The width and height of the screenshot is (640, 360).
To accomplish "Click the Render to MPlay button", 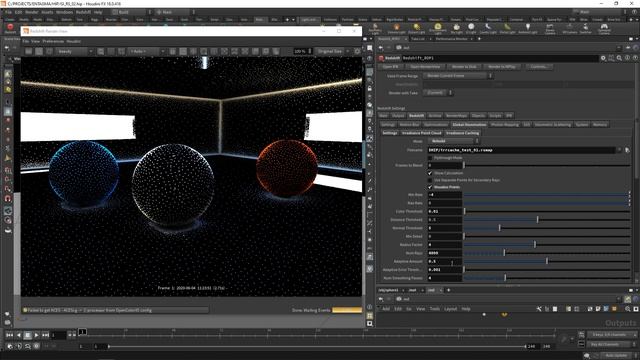I will click(502, 67).
